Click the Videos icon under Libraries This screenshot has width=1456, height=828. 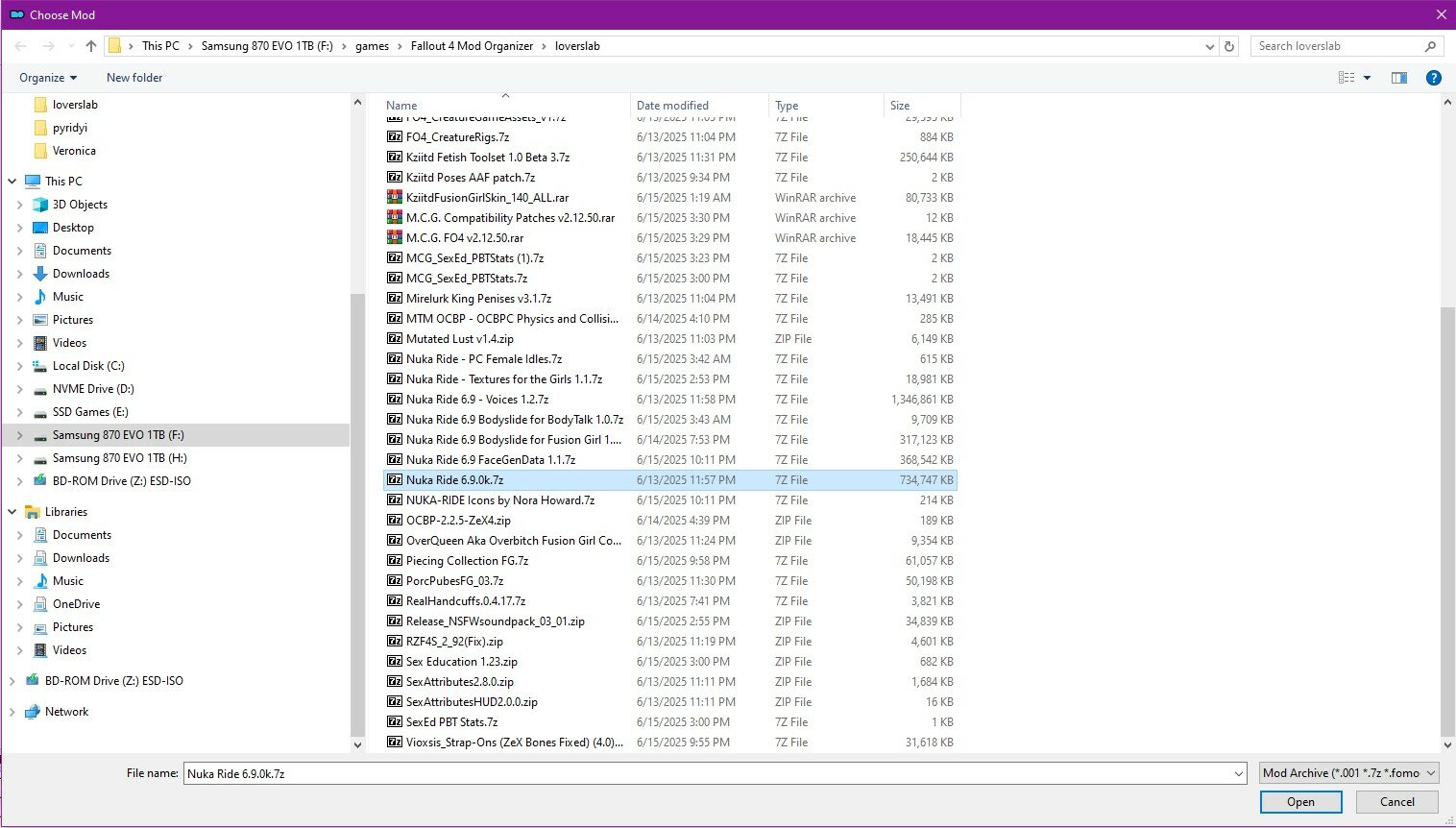tap(40, 650)
